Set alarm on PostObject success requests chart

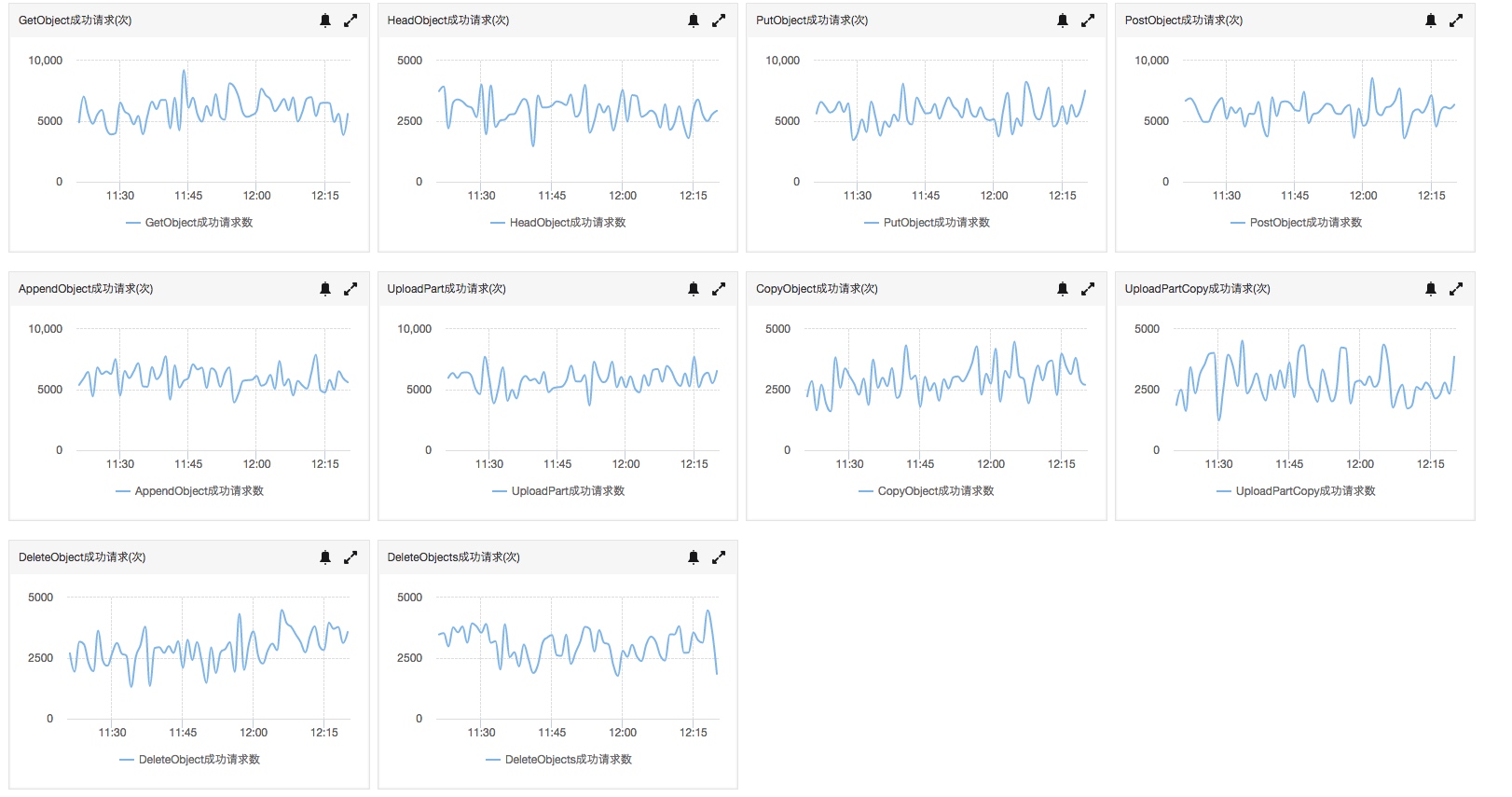[x=1431, y=21]
